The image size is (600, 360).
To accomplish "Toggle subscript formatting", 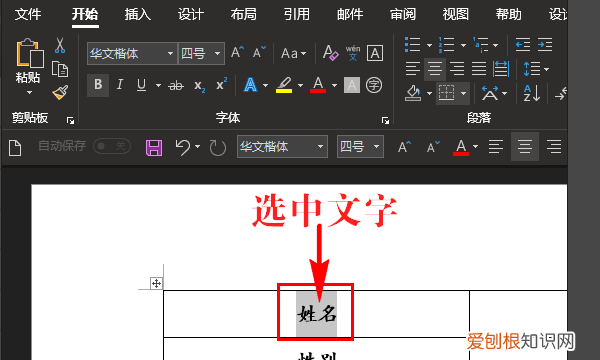I will 199,86.
